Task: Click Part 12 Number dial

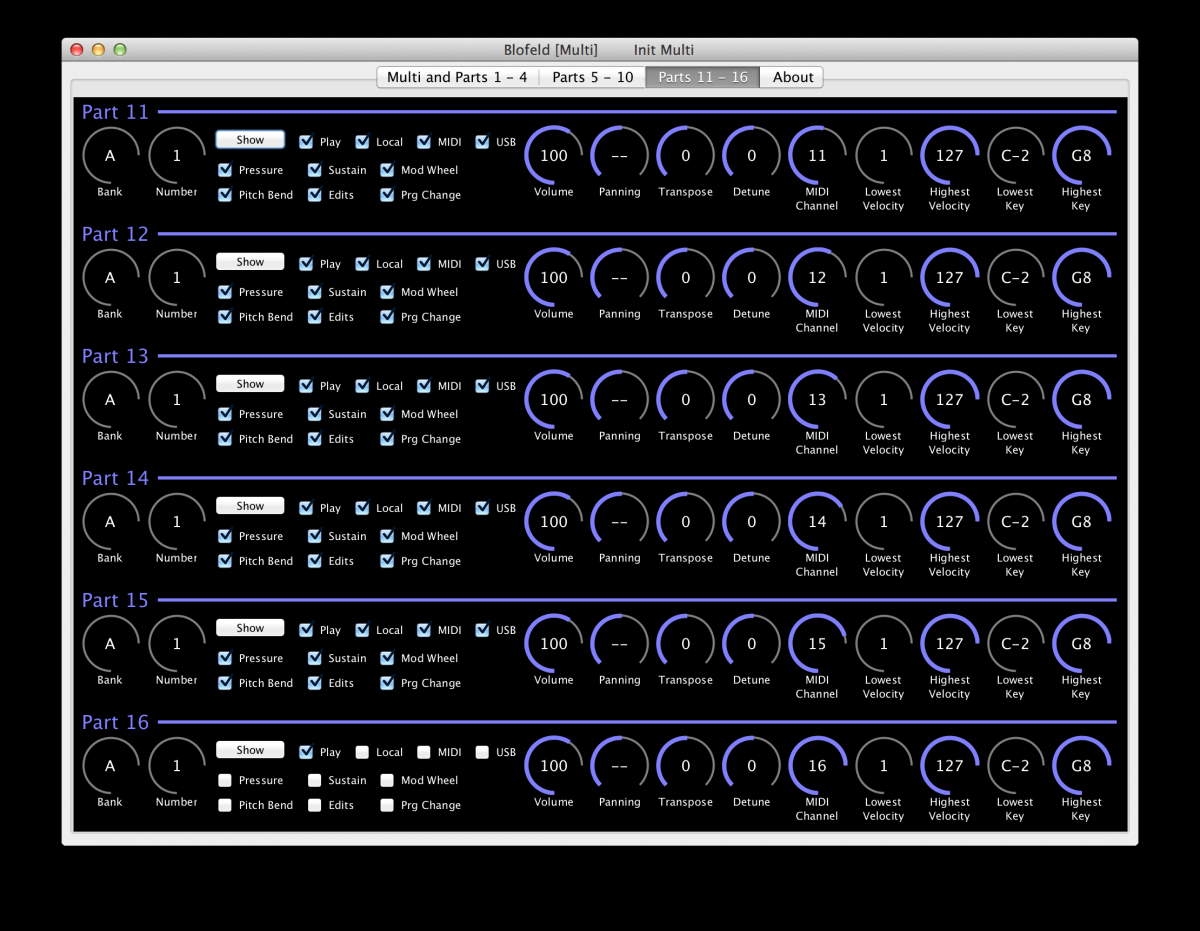Action: point(177,278)
